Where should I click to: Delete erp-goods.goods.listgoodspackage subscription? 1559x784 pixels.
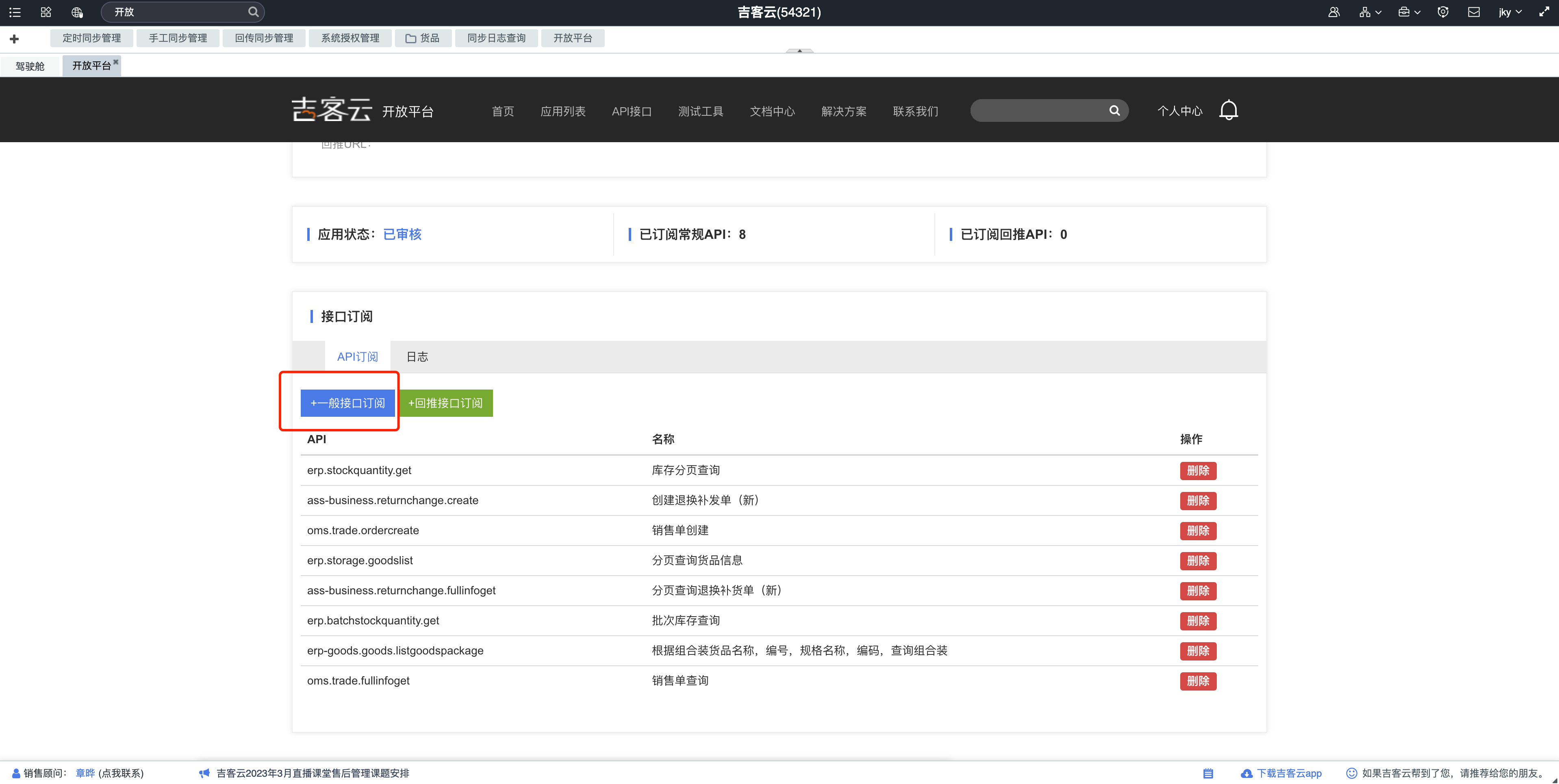pyautogui.click(x=1198, y=651)
